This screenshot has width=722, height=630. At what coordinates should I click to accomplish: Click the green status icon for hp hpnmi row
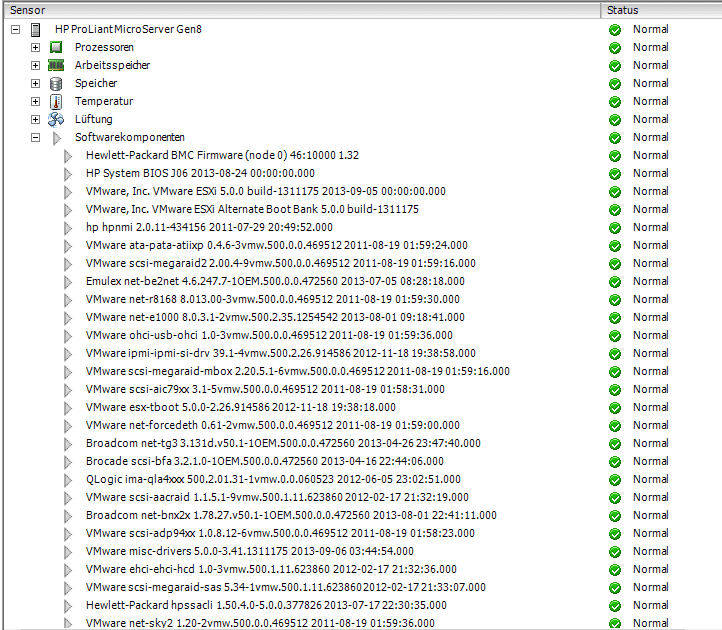tap(615, 228)
